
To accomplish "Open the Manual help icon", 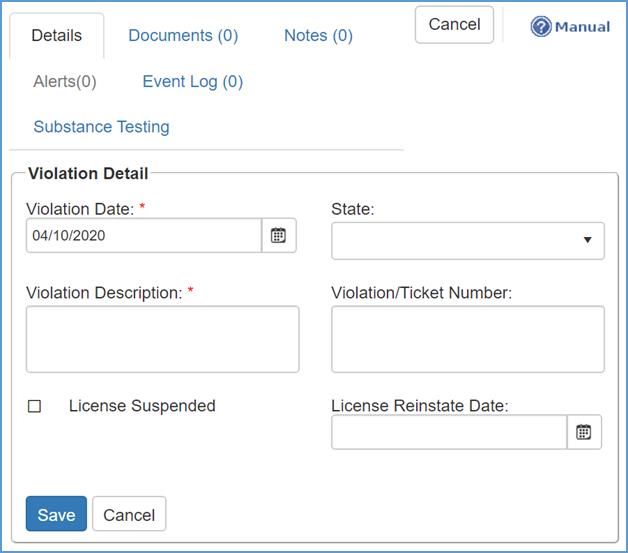I will [x=541, y=27].
